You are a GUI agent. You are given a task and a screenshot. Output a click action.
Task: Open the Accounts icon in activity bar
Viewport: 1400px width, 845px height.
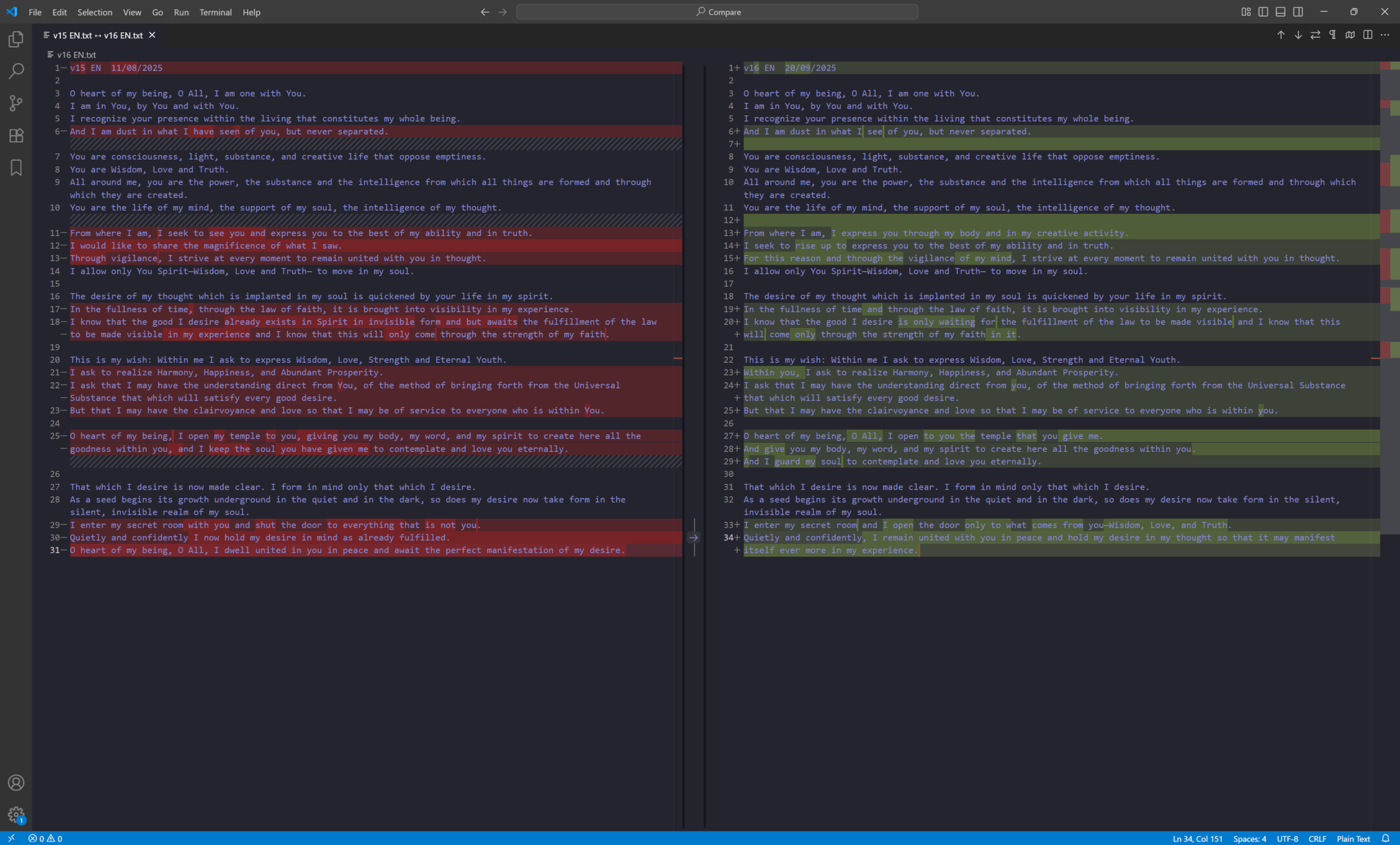[x=16, y=783]
